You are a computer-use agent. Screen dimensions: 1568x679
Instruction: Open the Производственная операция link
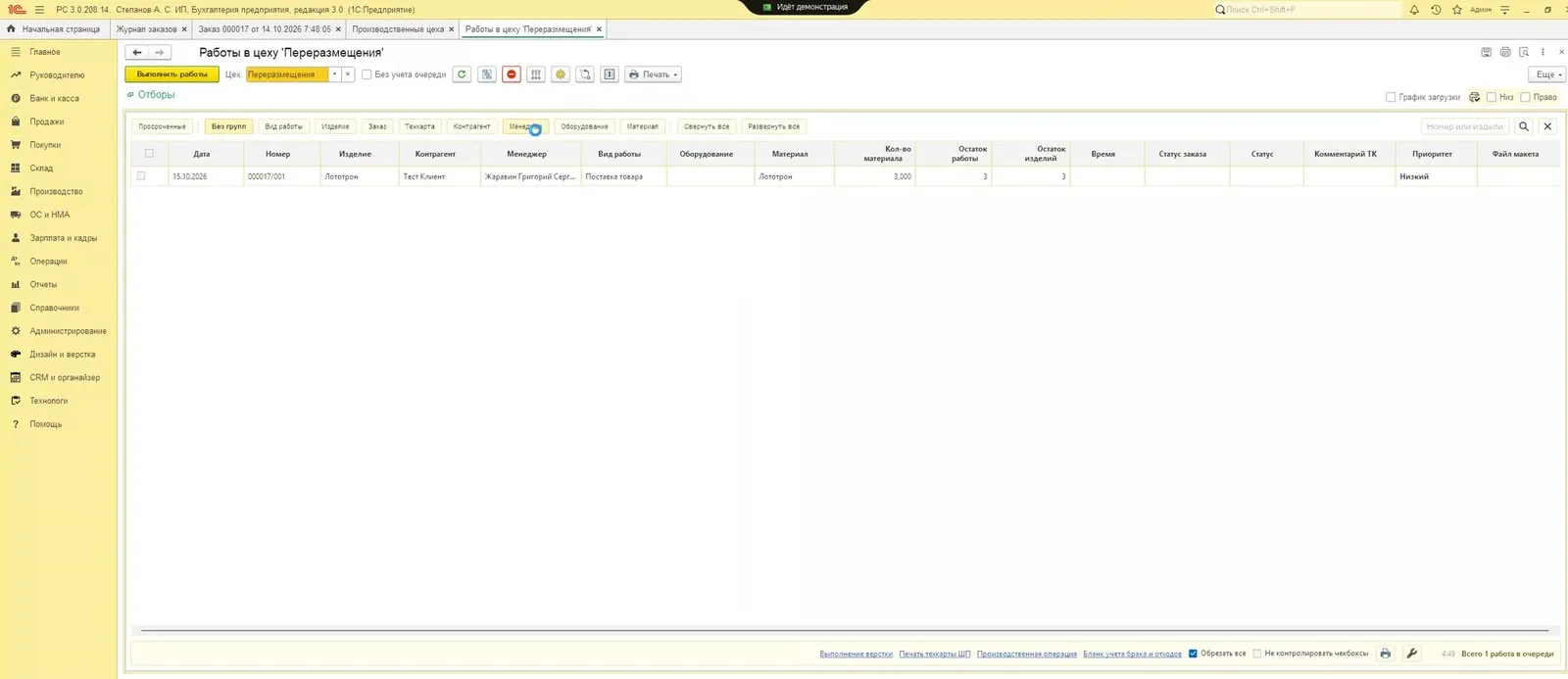(x=1027, y=654)
